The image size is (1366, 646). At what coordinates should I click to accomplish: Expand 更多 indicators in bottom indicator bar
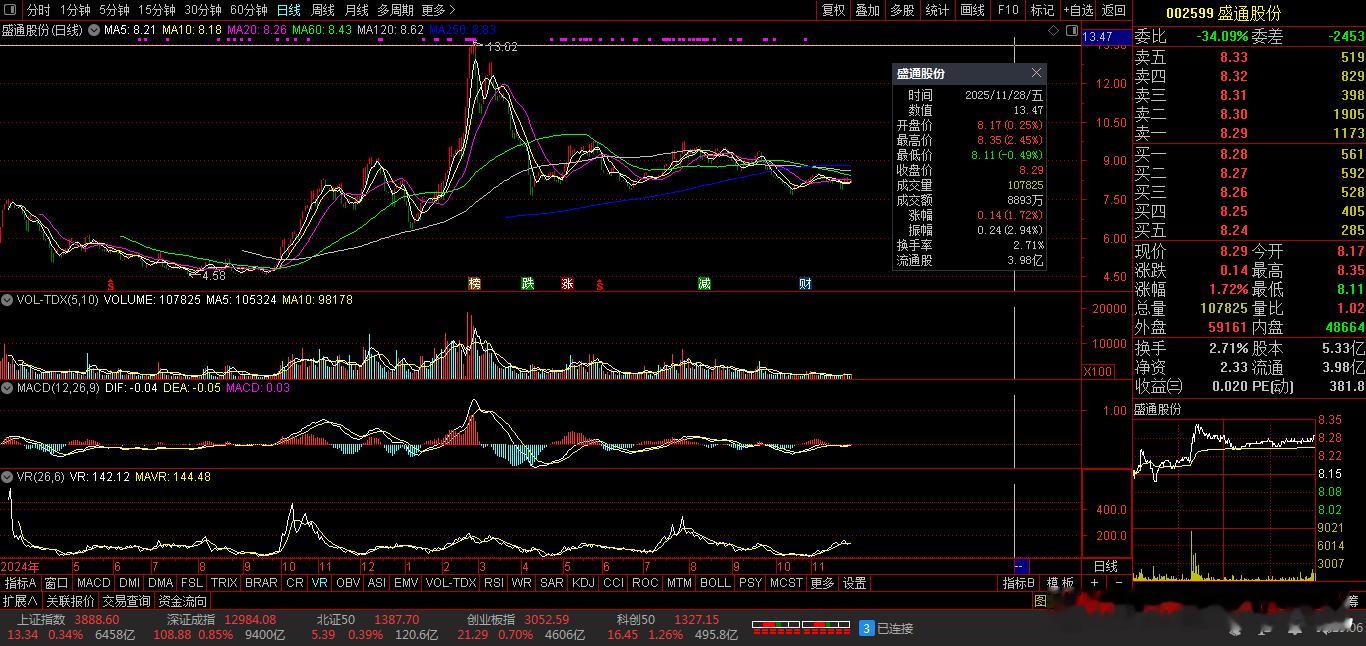(x=822, y=583)
